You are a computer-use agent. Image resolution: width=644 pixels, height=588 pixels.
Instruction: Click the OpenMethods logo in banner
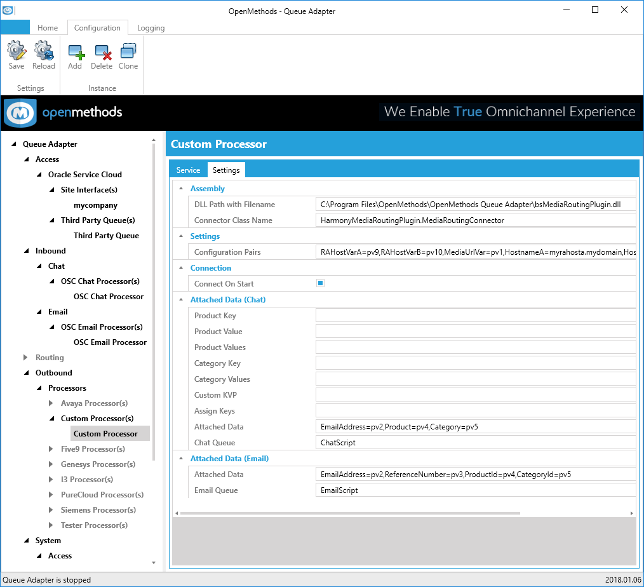pos(21,113)
